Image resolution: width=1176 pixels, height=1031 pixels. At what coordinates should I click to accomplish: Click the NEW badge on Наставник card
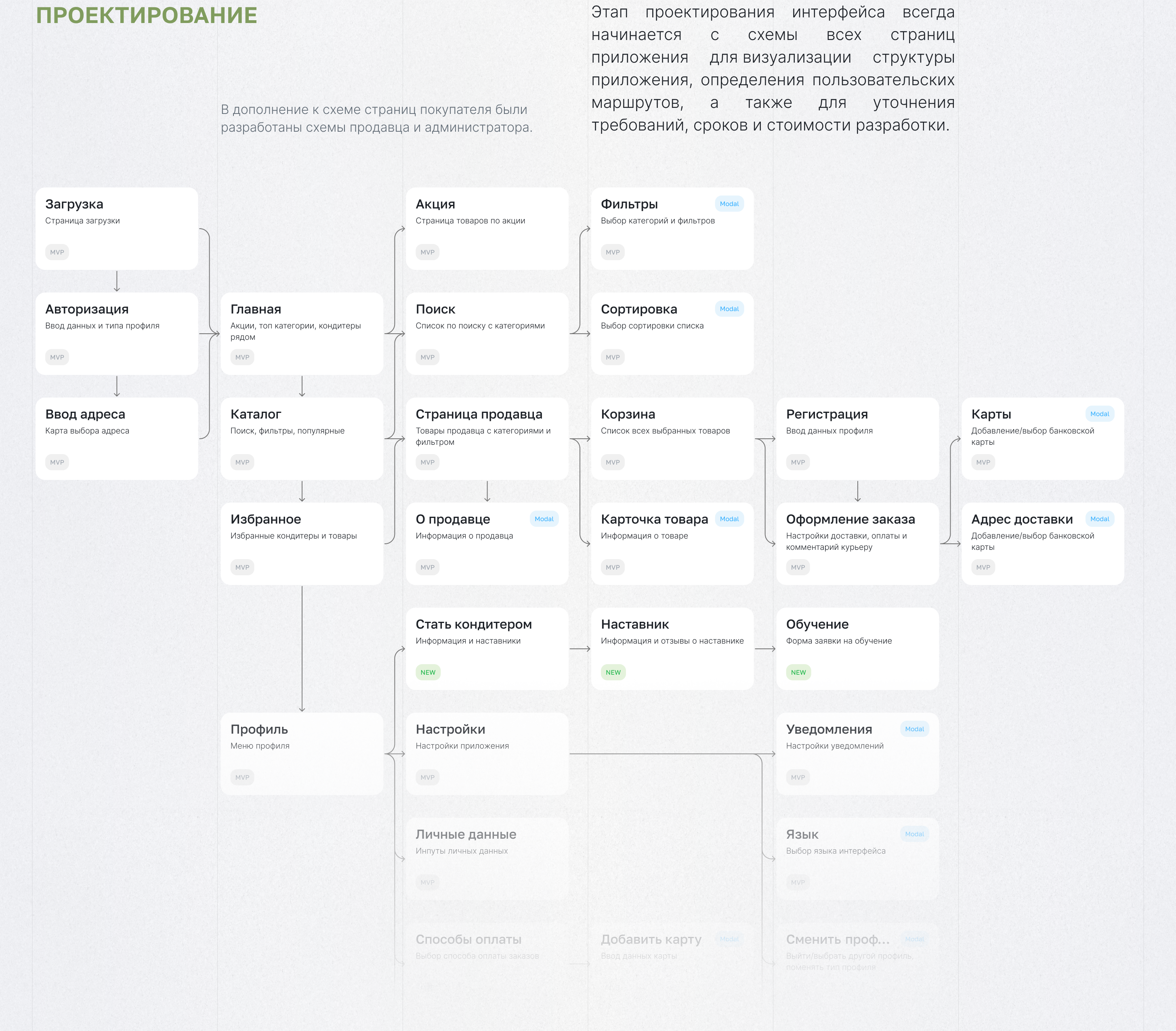click(x=613, y=673)
